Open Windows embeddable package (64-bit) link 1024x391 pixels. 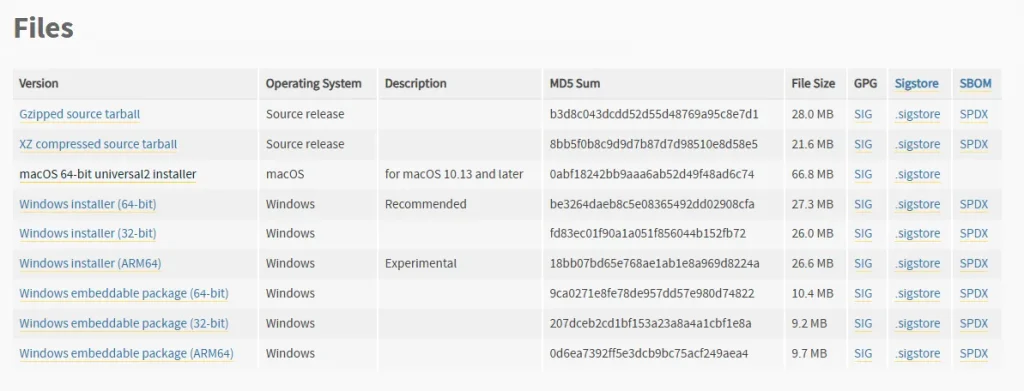pos(123,294)
